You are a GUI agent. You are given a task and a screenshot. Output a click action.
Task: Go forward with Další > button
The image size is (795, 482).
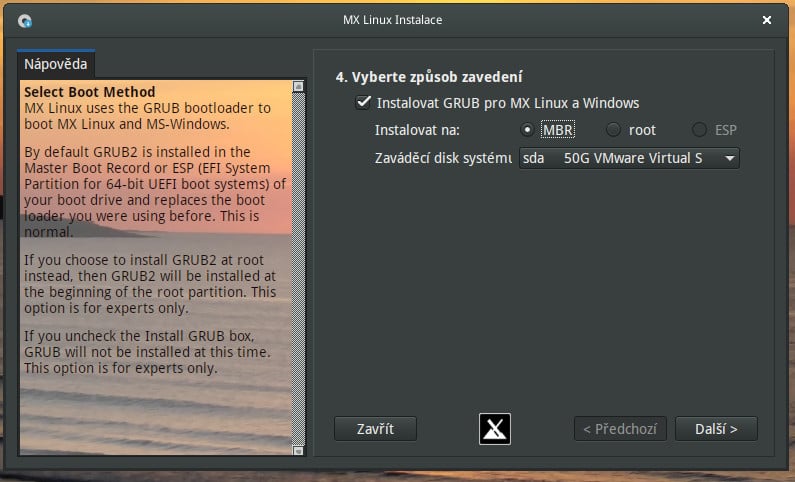[716, 429]
